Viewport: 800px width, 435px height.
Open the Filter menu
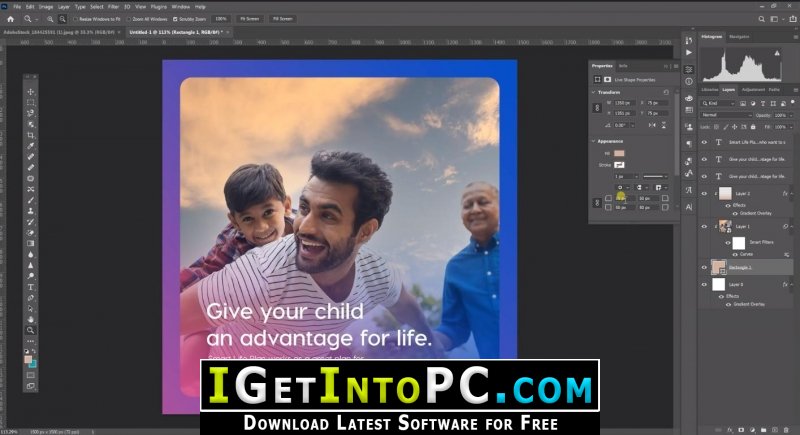pyautogui.click(x=113, y=7)
